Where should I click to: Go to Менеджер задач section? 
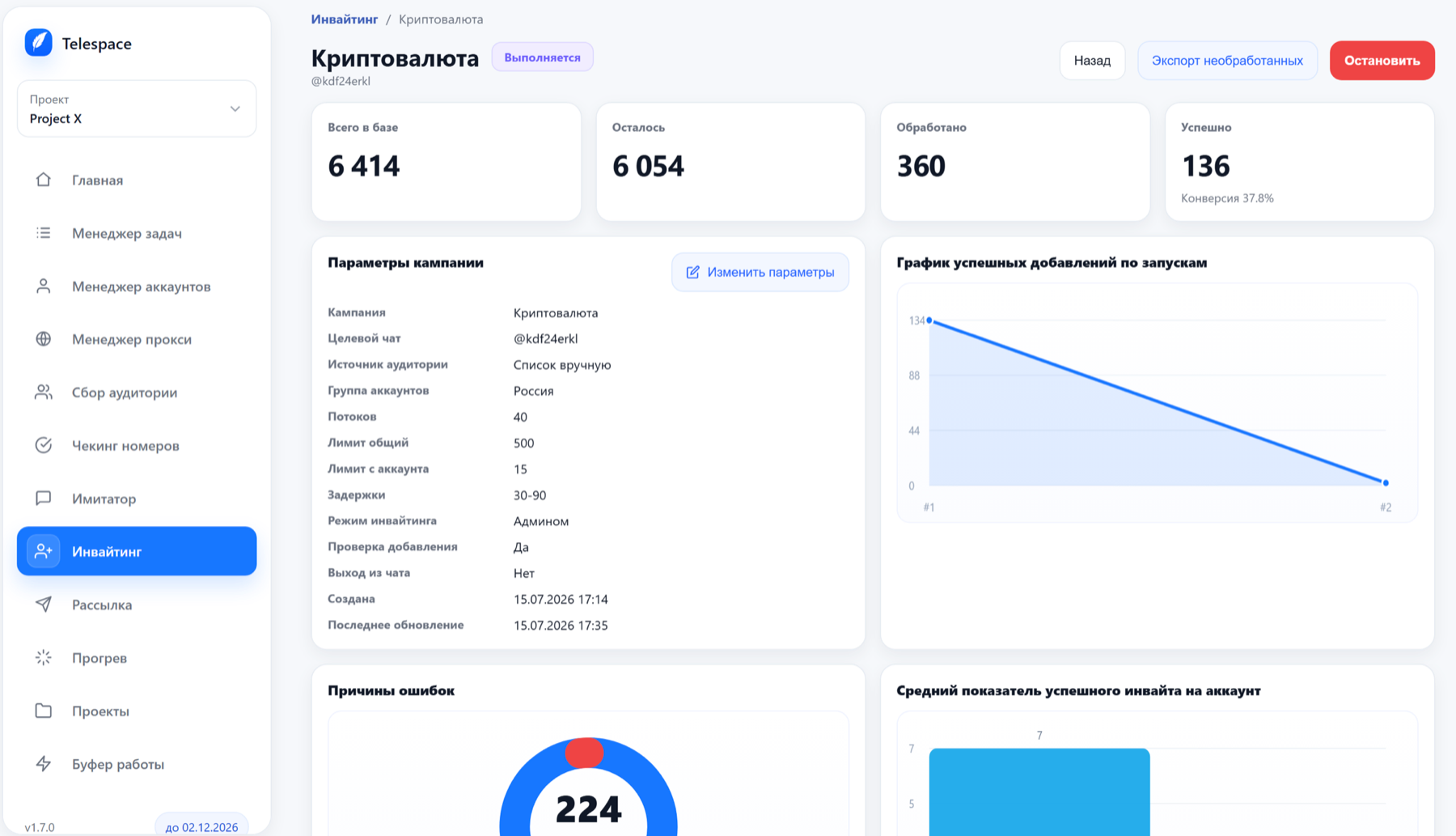coord(137,233)
